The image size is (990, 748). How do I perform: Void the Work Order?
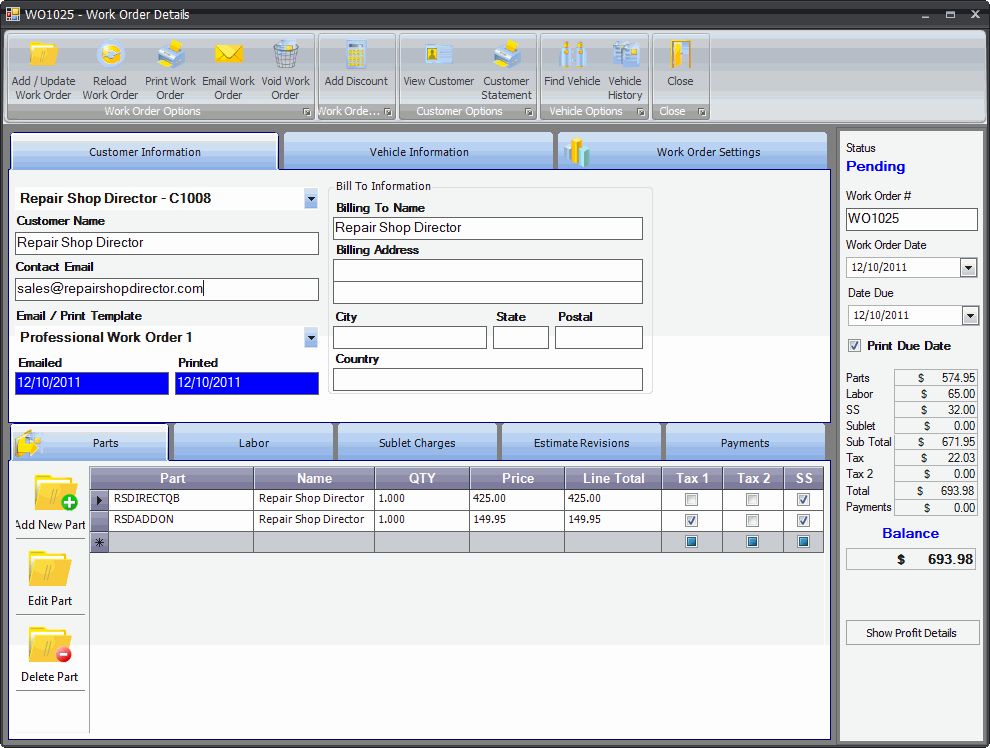pos(285,70)
